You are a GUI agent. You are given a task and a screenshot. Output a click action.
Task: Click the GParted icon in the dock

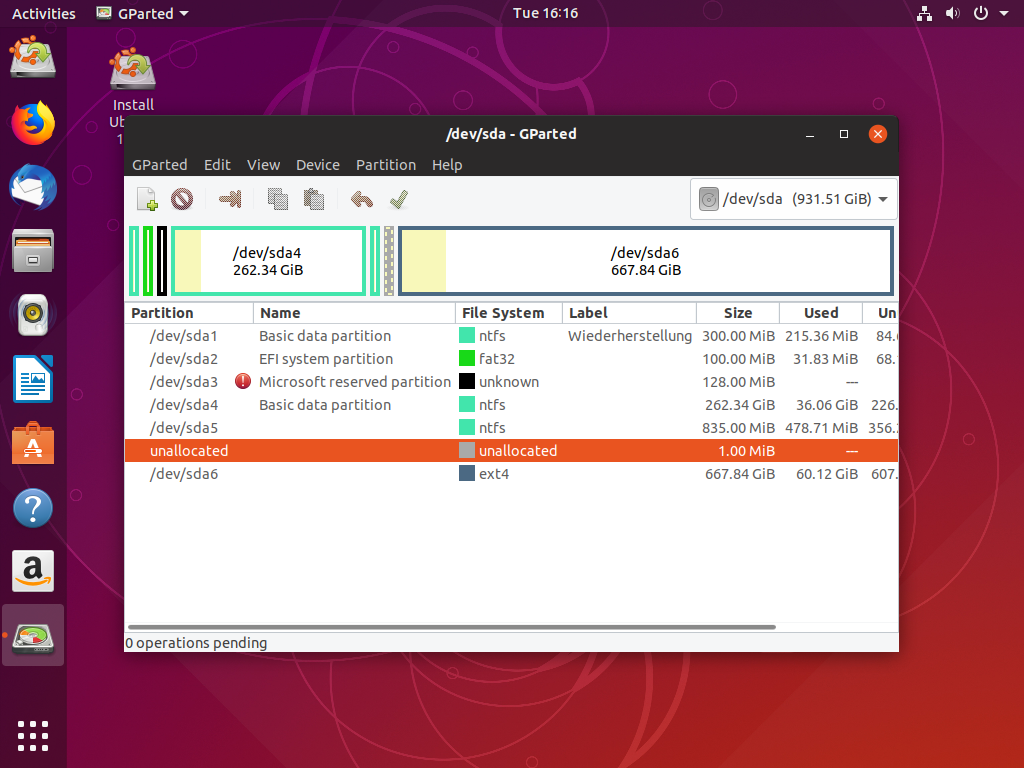(33, 635)
